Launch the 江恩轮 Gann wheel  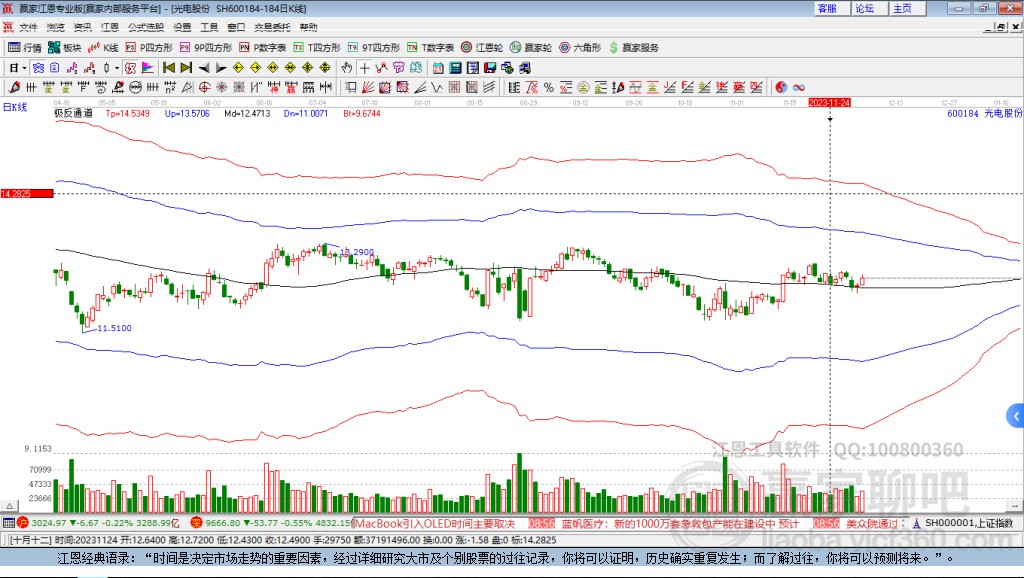coord(482,47)
